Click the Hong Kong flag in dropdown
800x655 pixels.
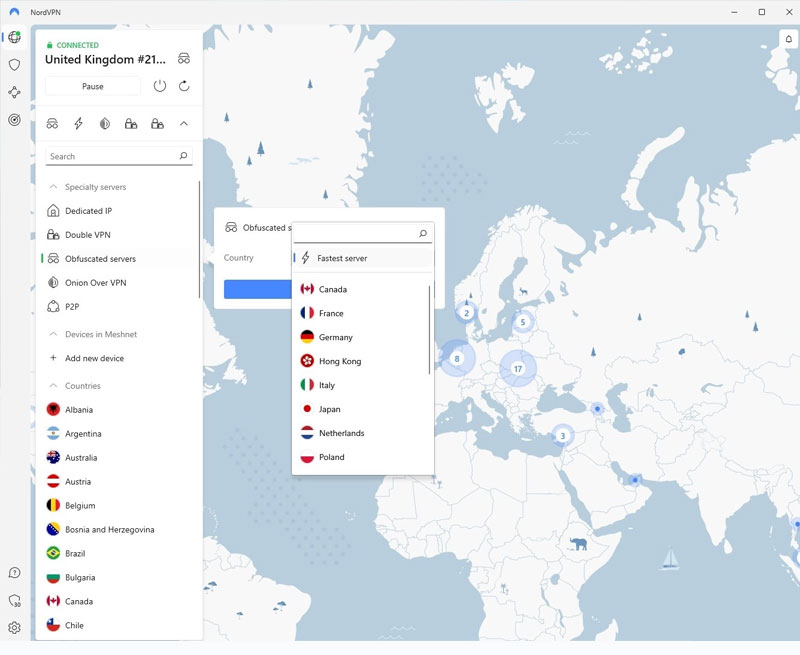pos(307,361)
